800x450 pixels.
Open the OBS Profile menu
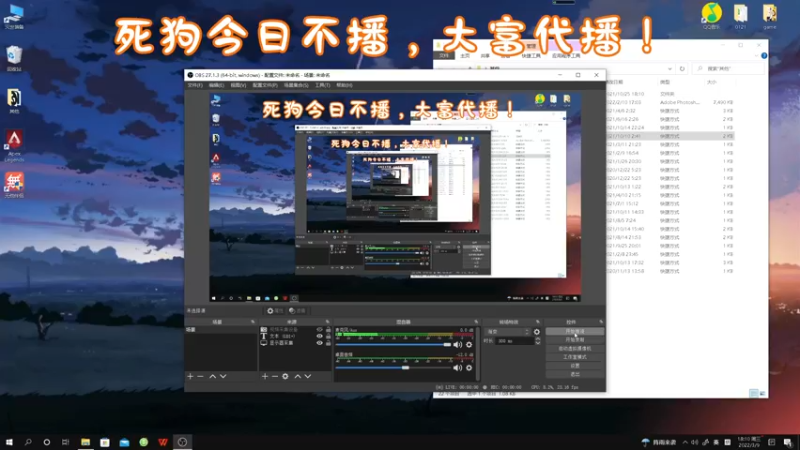click(x=265, y=85)
